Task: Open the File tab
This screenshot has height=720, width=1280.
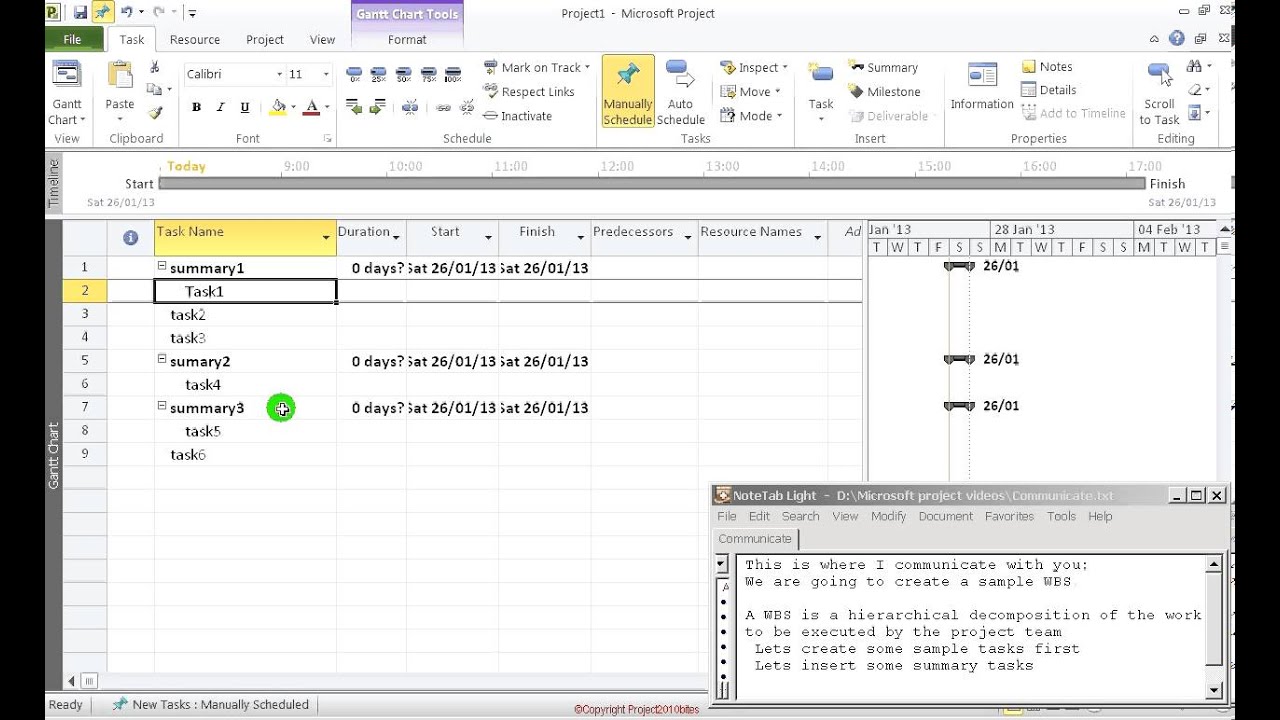Action: coord(73,39)
